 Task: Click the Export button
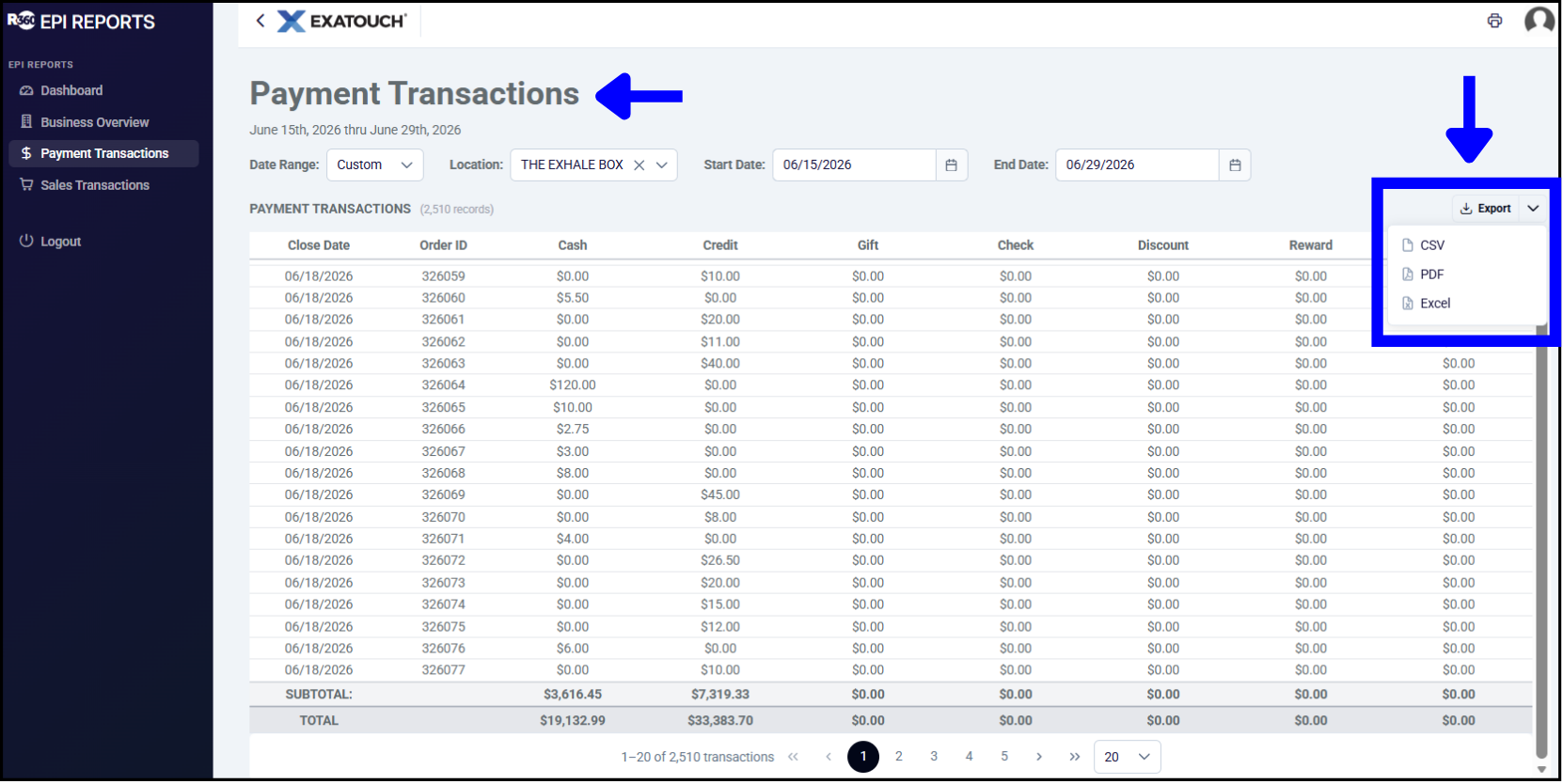tap(1486, 209)
